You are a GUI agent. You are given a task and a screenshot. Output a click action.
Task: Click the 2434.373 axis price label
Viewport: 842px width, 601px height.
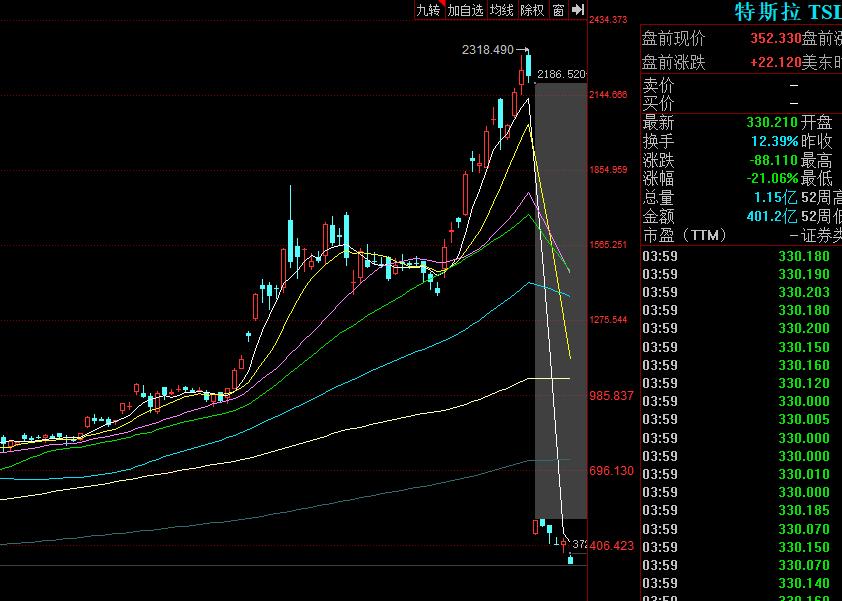pos(608,20)
